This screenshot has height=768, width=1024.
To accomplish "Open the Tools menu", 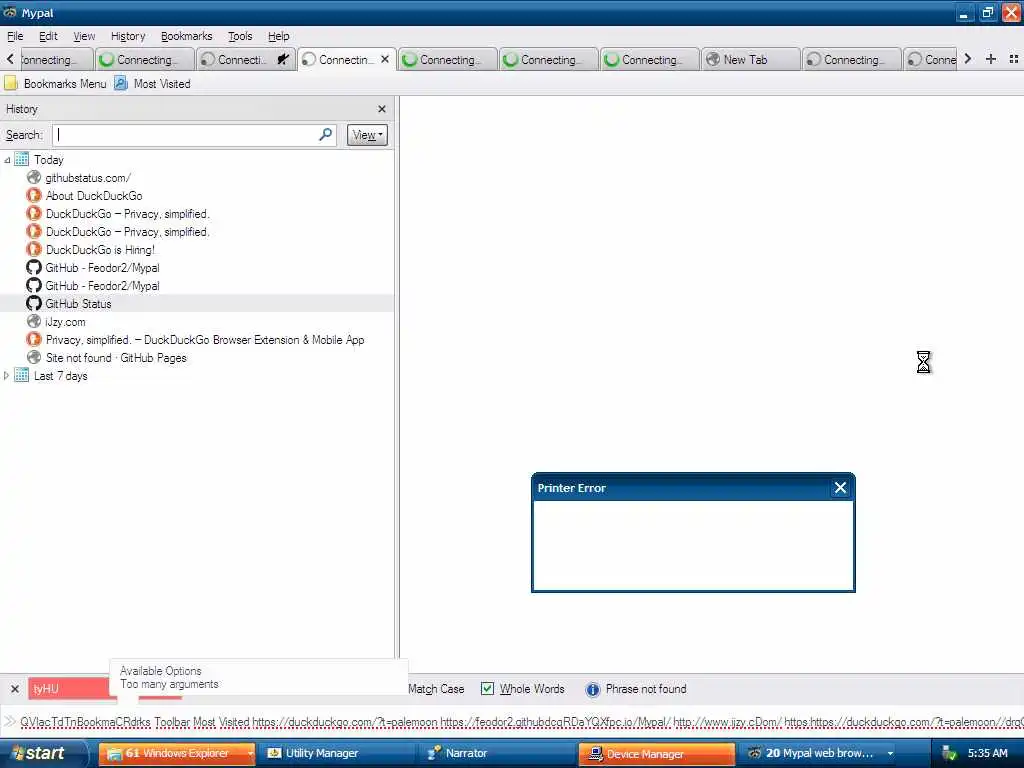I will (x=240, y=36).
